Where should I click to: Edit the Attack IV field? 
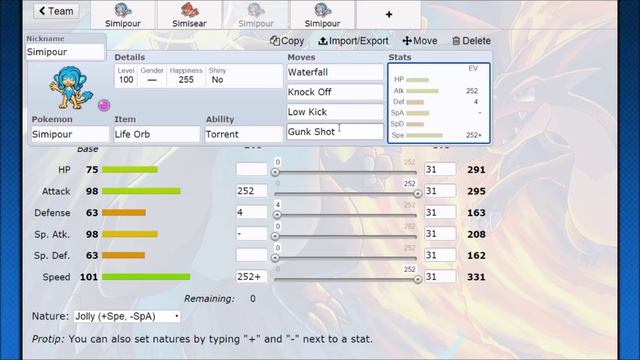pos(440,191)
